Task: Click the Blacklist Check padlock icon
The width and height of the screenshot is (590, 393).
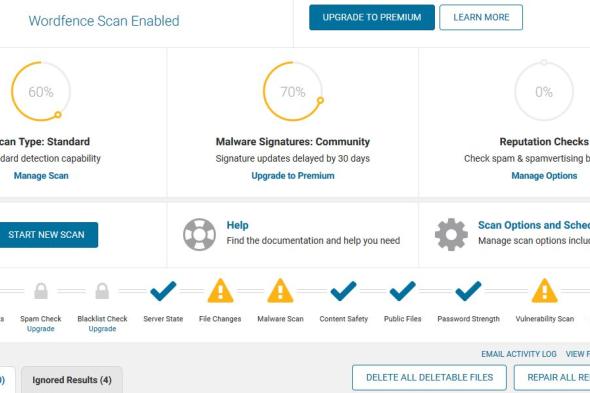Action: point(102,291)
